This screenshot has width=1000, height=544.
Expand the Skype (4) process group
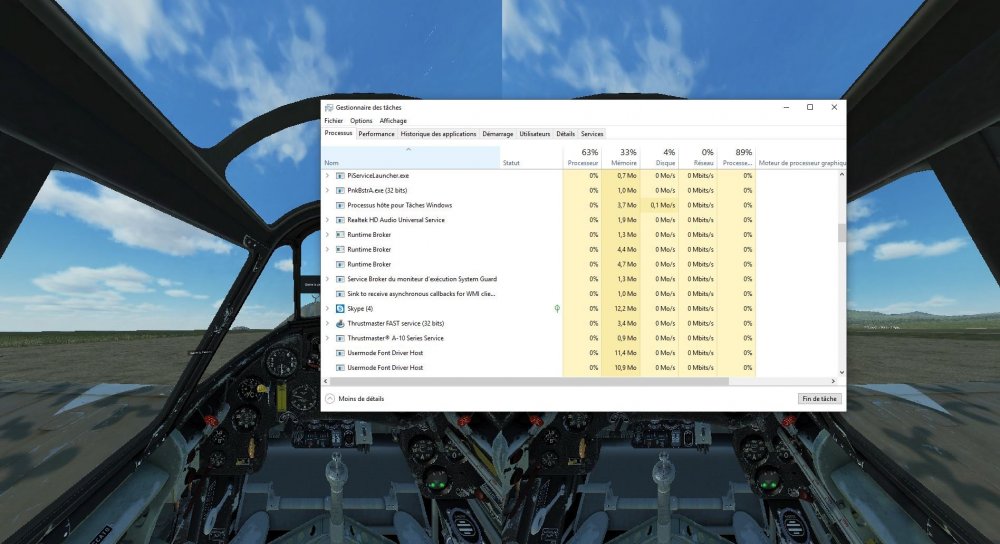(x=327, y=309)
